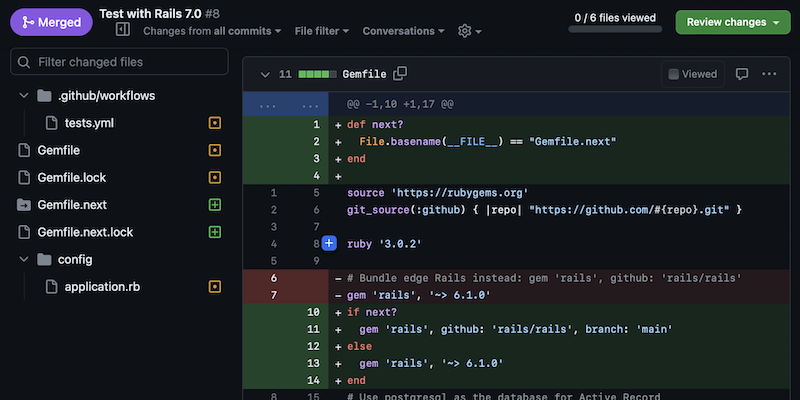Open the File filter dropdown

(322, 31)
